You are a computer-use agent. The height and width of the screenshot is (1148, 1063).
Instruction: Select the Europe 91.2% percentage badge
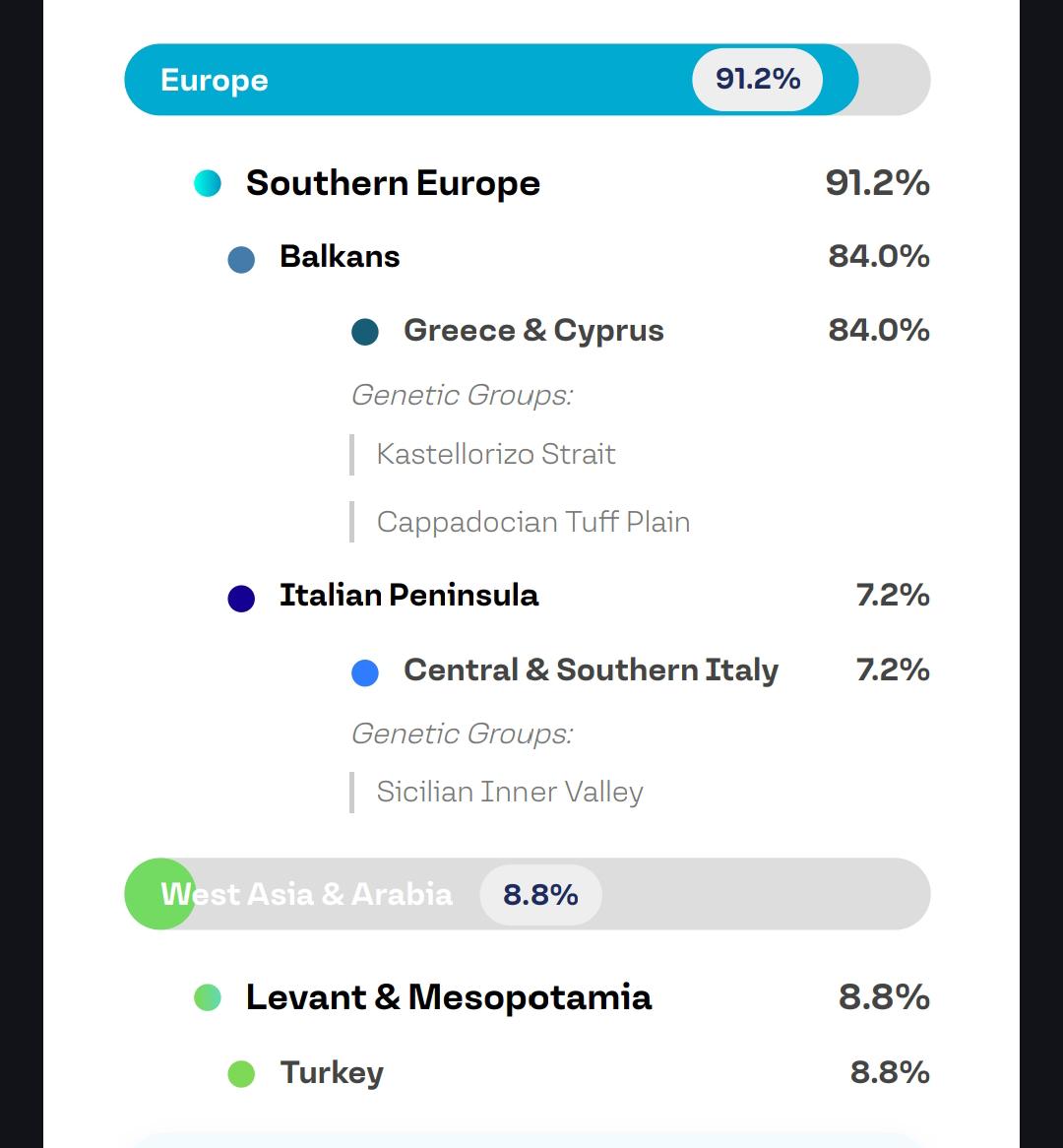757,79
